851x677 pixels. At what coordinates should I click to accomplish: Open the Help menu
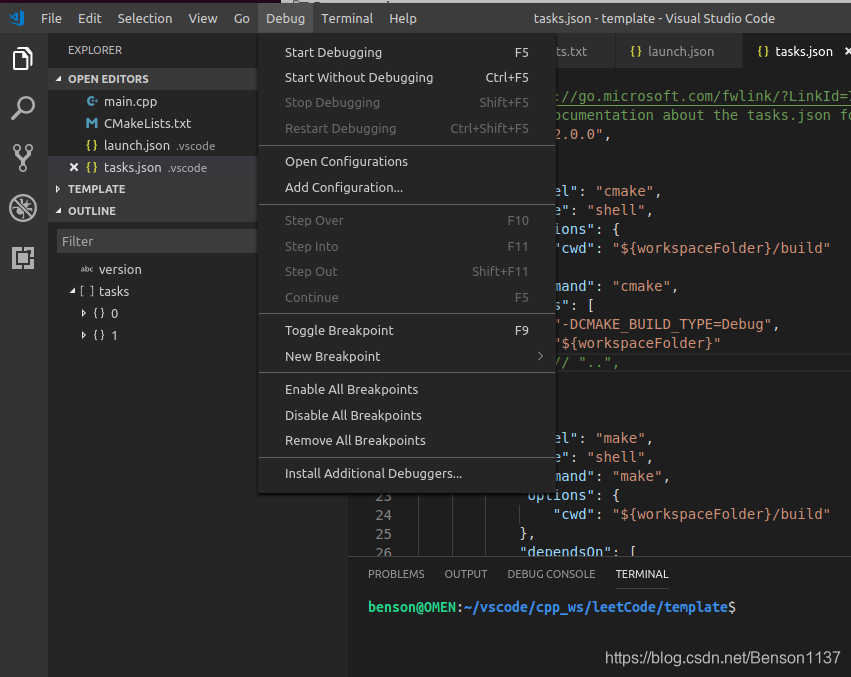pyautogui.click(x=403, y=18)
